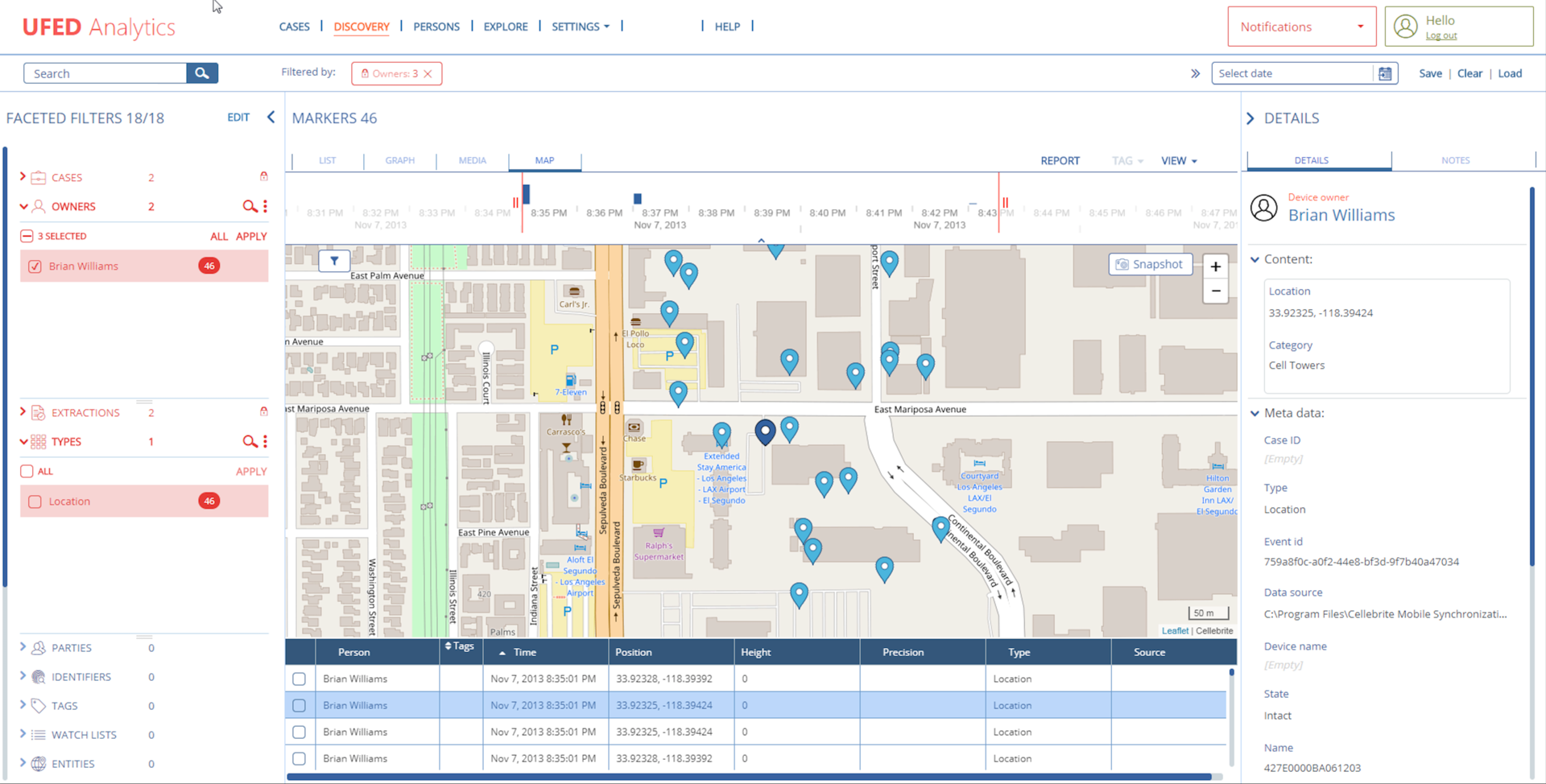Screen dimensions: 1546x784
Task: Click the map zoom-in control
Action: point(1215,266)
